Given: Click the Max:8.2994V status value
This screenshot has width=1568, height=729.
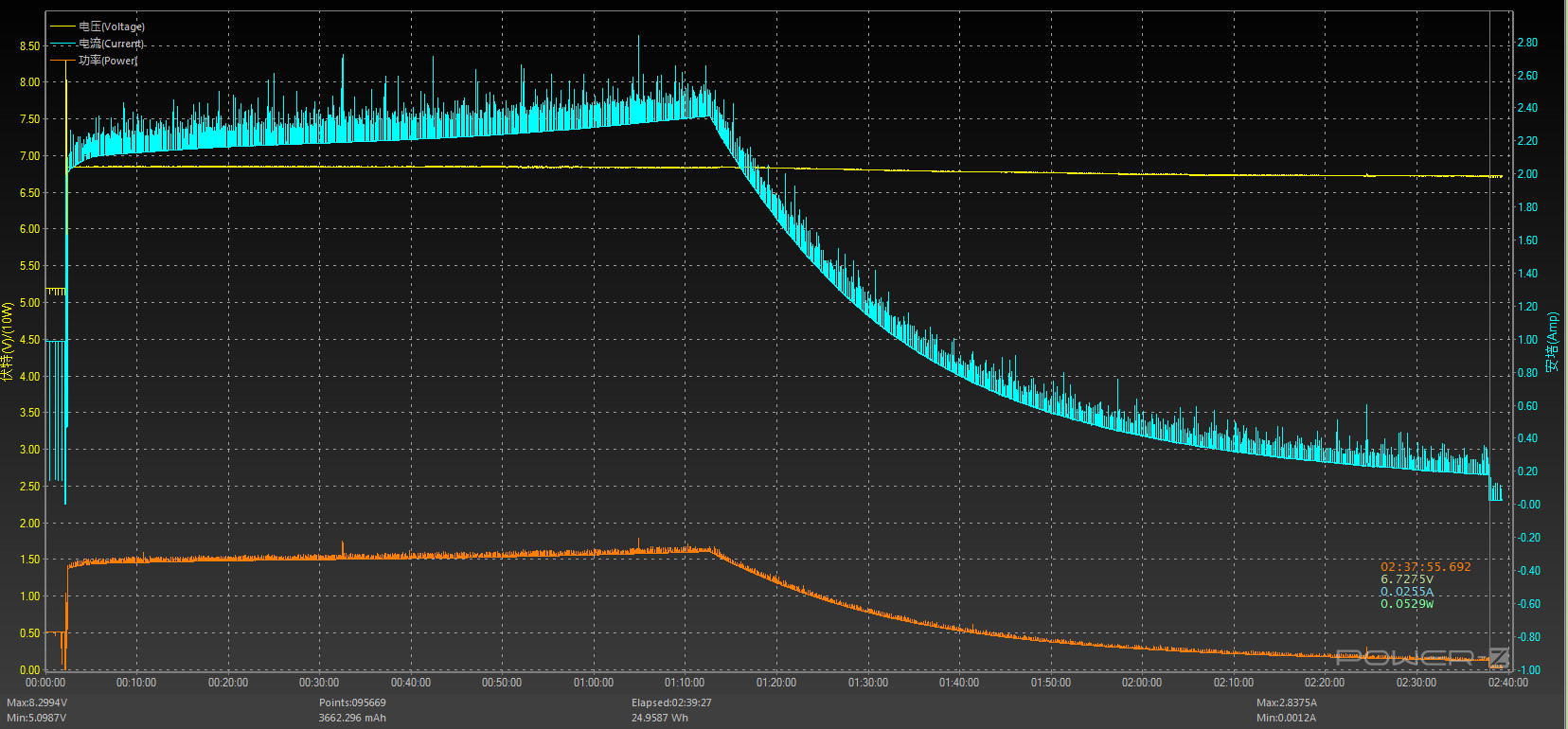Looking at the screenshot, I should (37, 702).
